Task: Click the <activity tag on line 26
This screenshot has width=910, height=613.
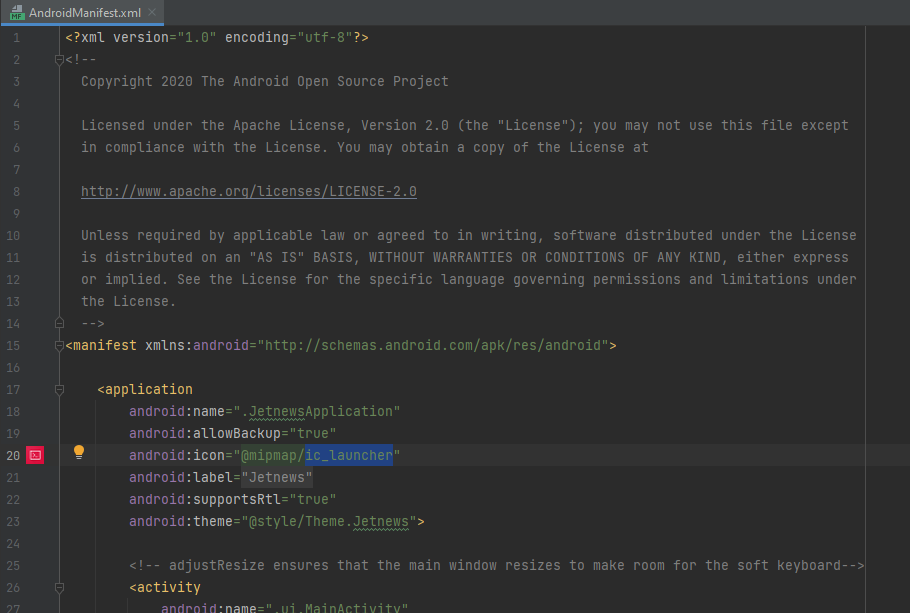Action: click(165, 587)
